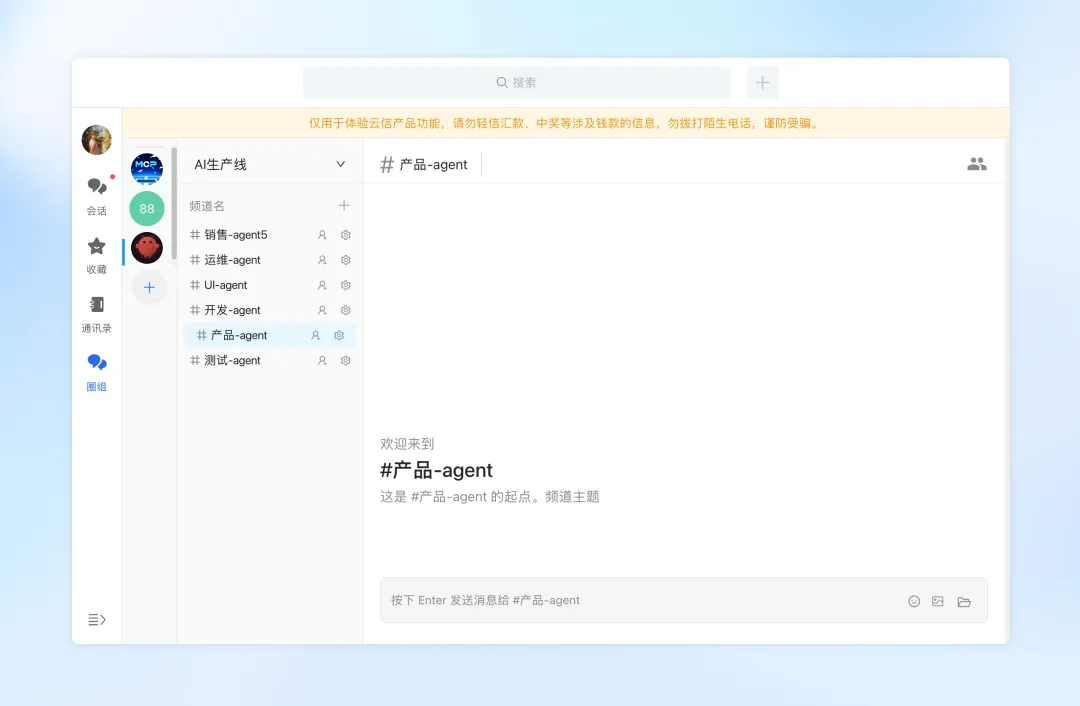Select the red mascot server avatar
This screenshot has height=706, width=1080.
click(x=147, y=248)
